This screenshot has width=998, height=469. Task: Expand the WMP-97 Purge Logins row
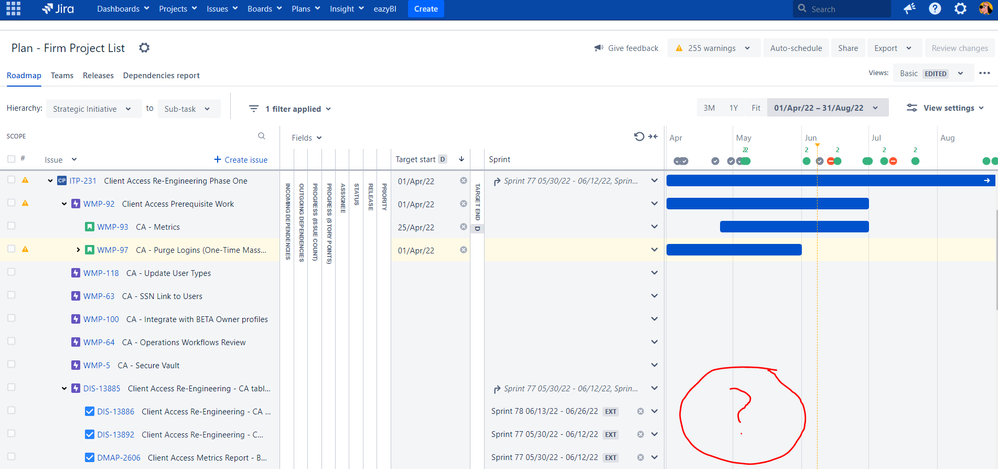coord(78,250)
